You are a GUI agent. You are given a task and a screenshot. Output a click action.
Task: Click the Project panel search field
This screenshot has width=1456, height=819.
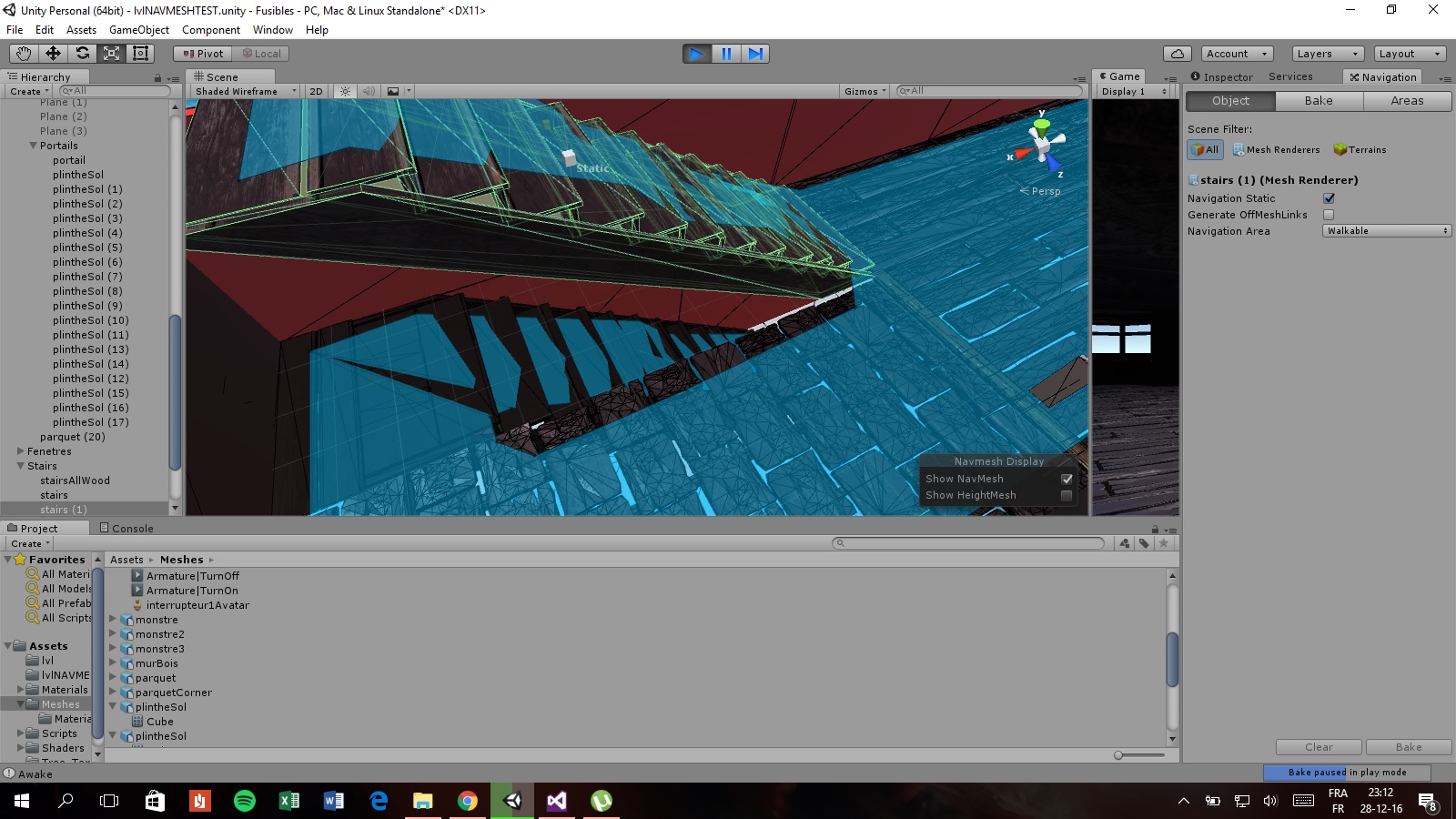point(968,543)
